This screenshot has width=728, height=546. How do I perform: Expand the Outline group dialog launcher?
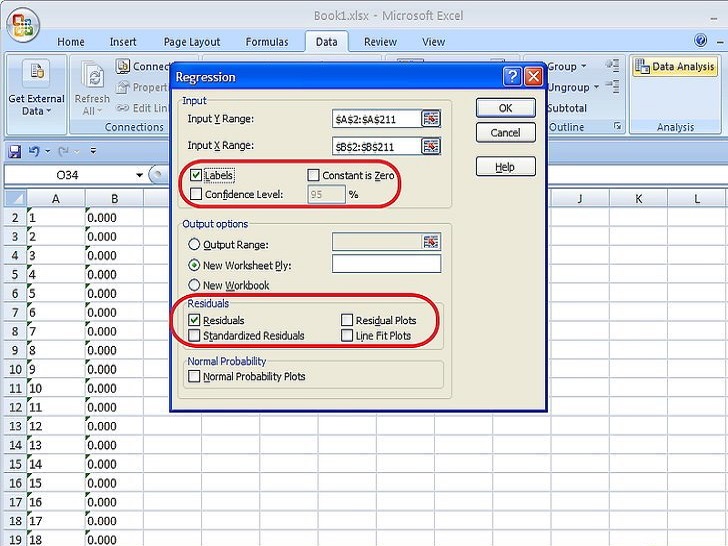[x=618, y=126]
